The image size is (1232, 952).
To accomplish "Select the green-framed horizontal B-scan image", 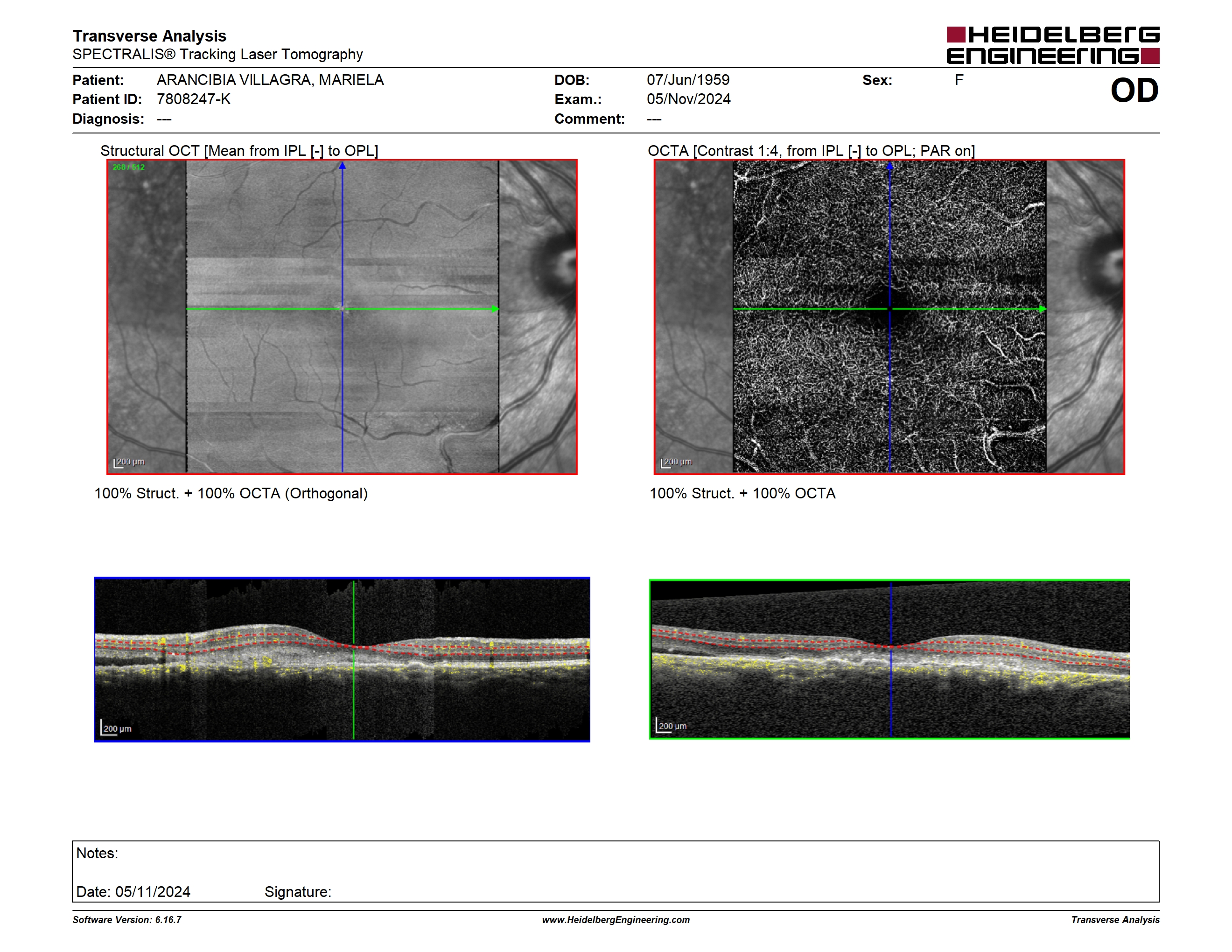I will [889, 659].
